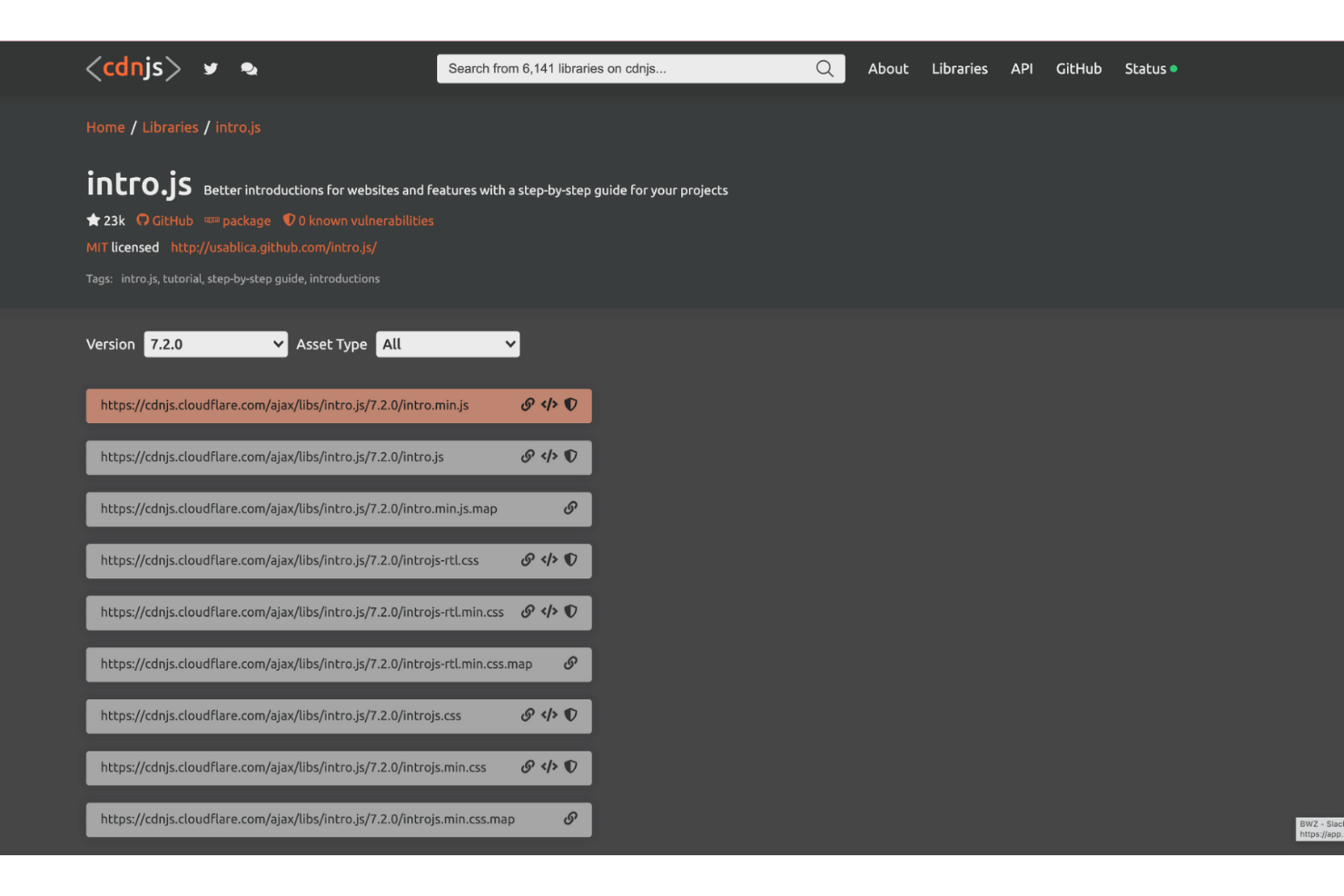Go to Libraries breadcrumb link
The width and height of the screenshot is (1344, 896).
click(x=170, y=127)
